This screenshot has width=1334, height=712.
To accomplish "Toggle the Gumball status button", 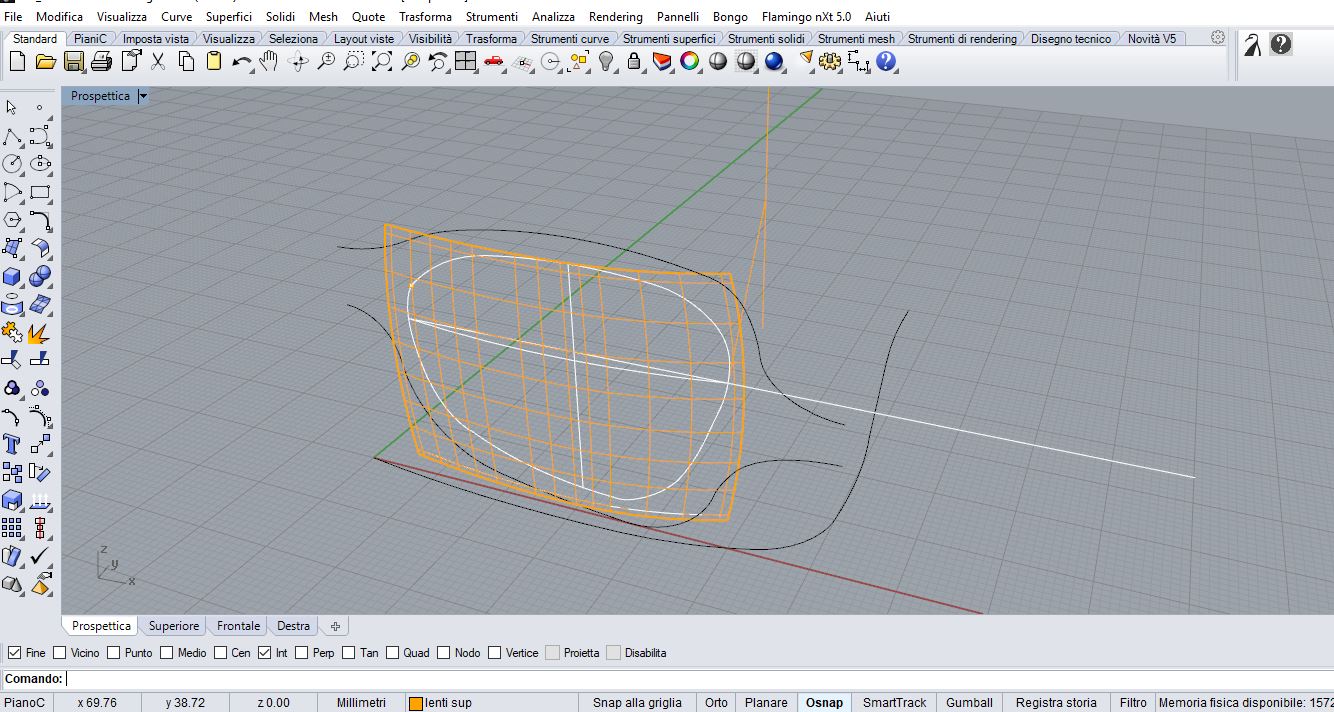I will [969, 703].
